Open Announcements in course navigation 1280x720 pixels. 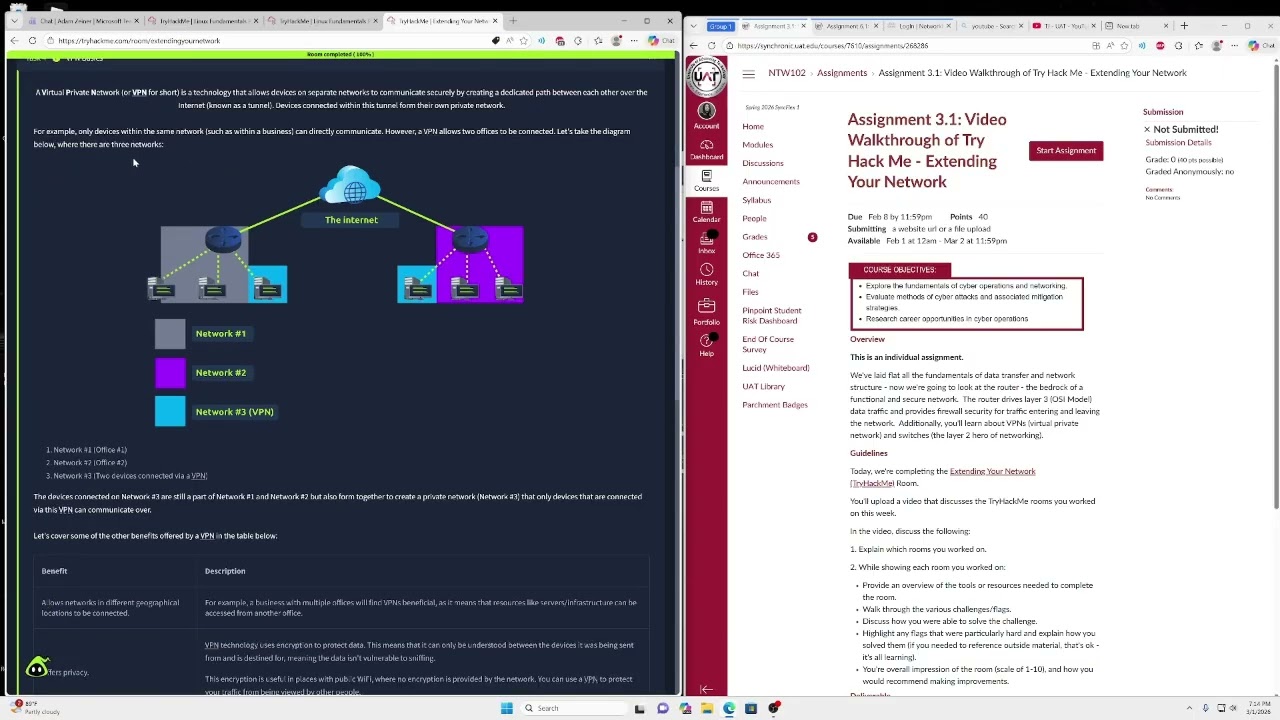771,182
